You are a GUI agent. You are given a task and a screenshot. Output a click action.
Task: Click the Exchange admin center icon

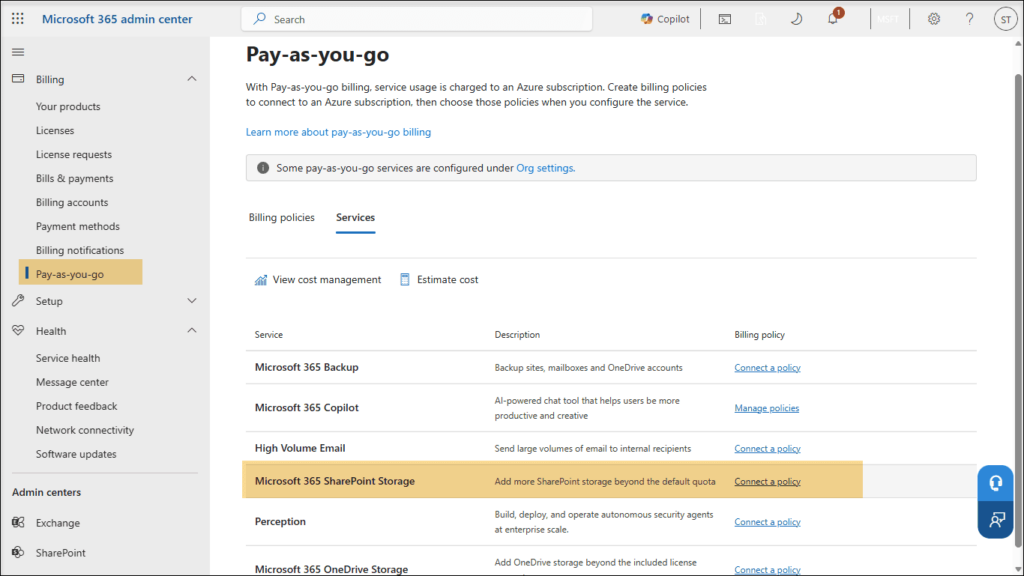[18, 522]
